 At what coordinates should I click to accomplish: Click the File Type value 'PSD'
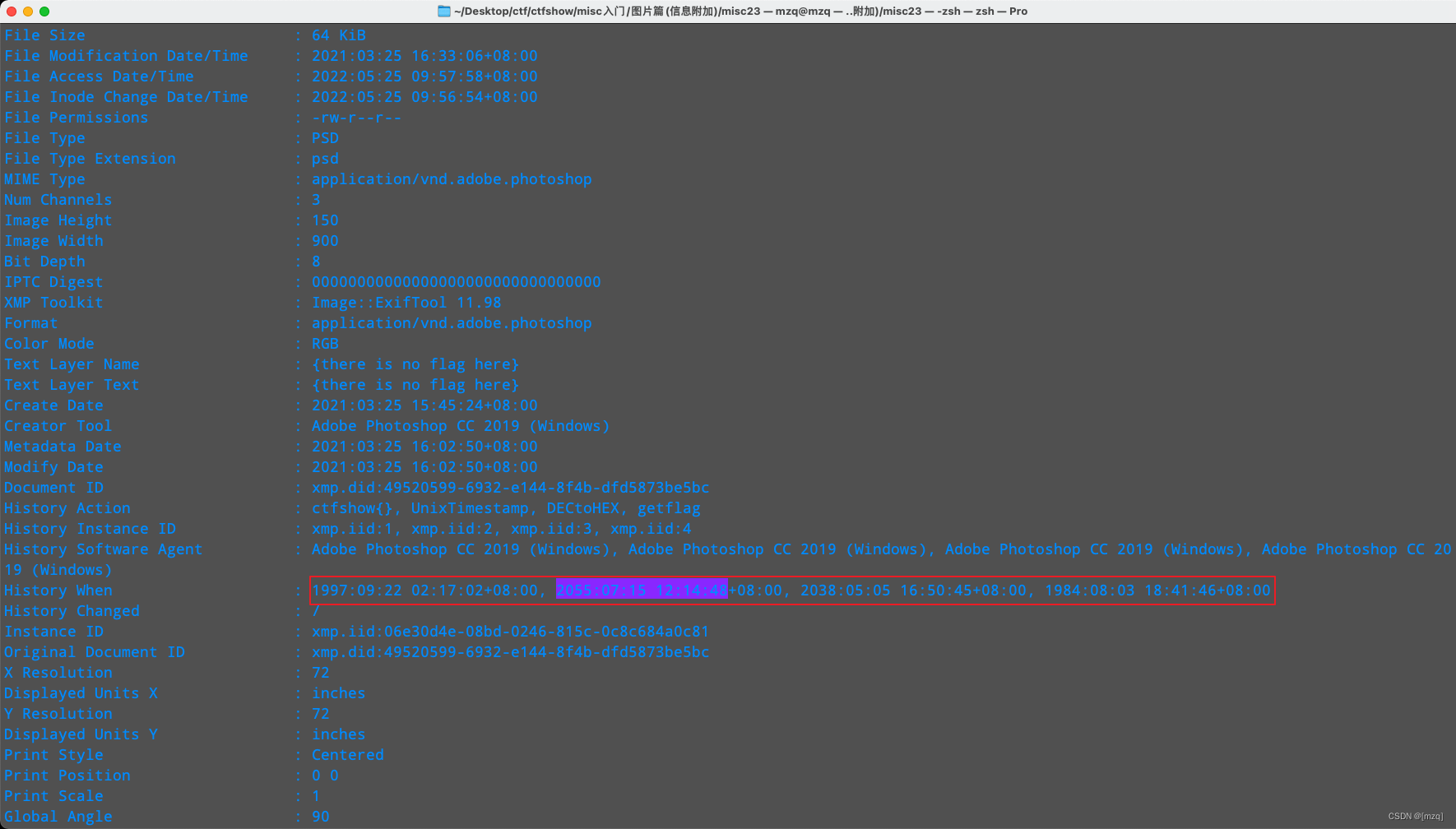point(325,138)
